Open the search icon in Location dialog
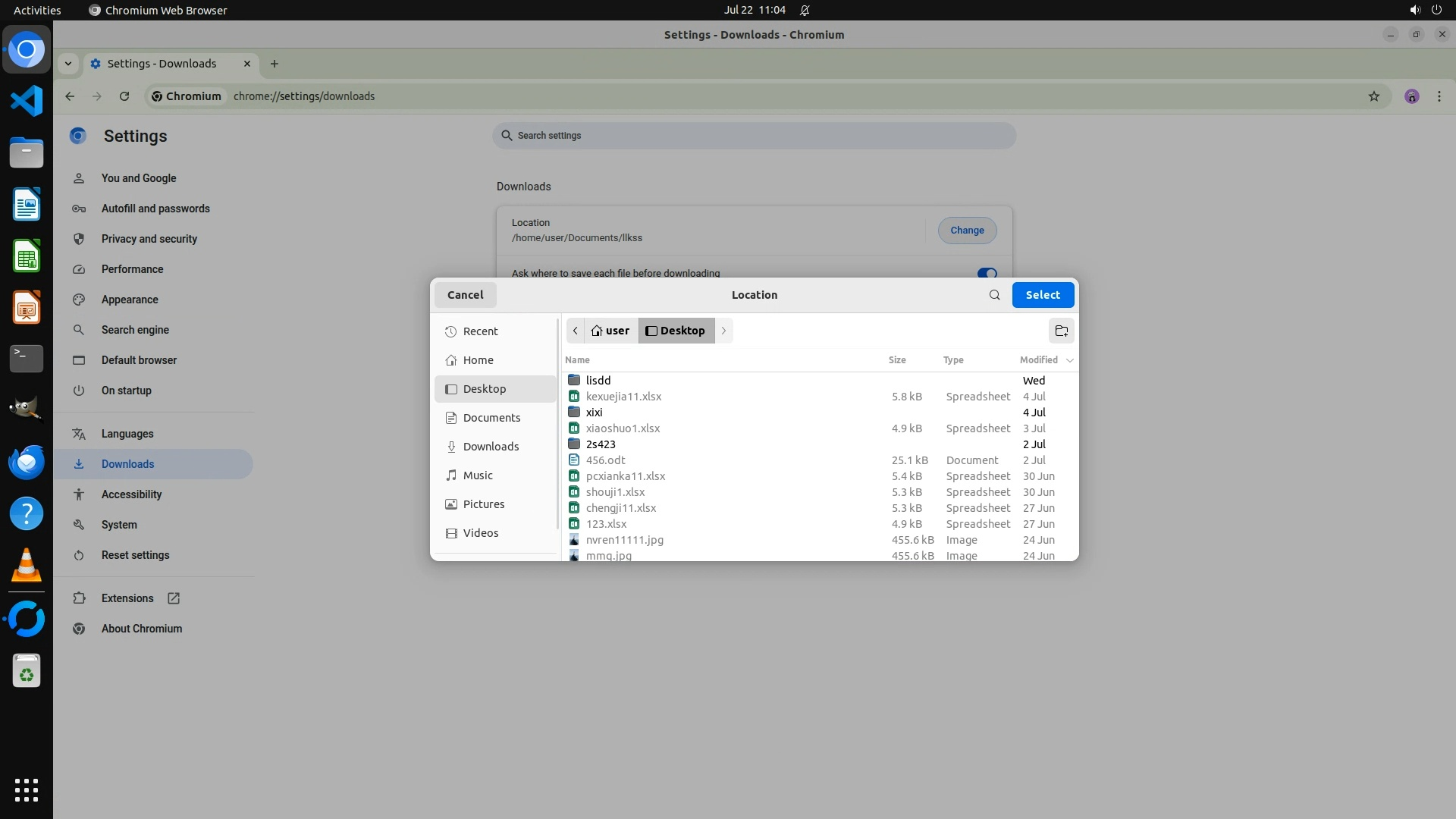 tap(994, 295)
